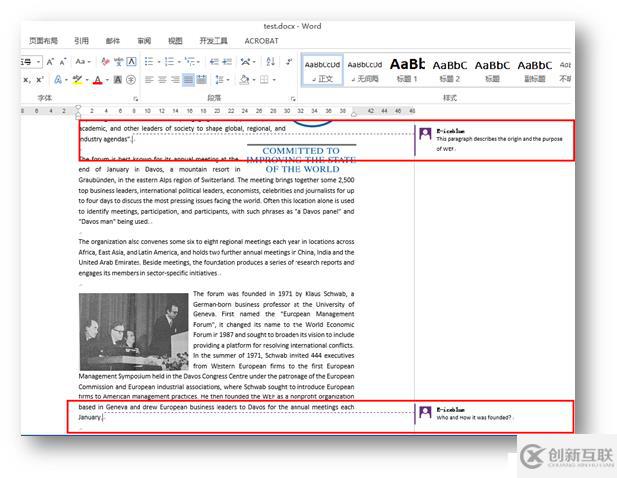Apply yellow text highlight color
This screenshot has width=617, height=478.
click(x=77, y=80)
